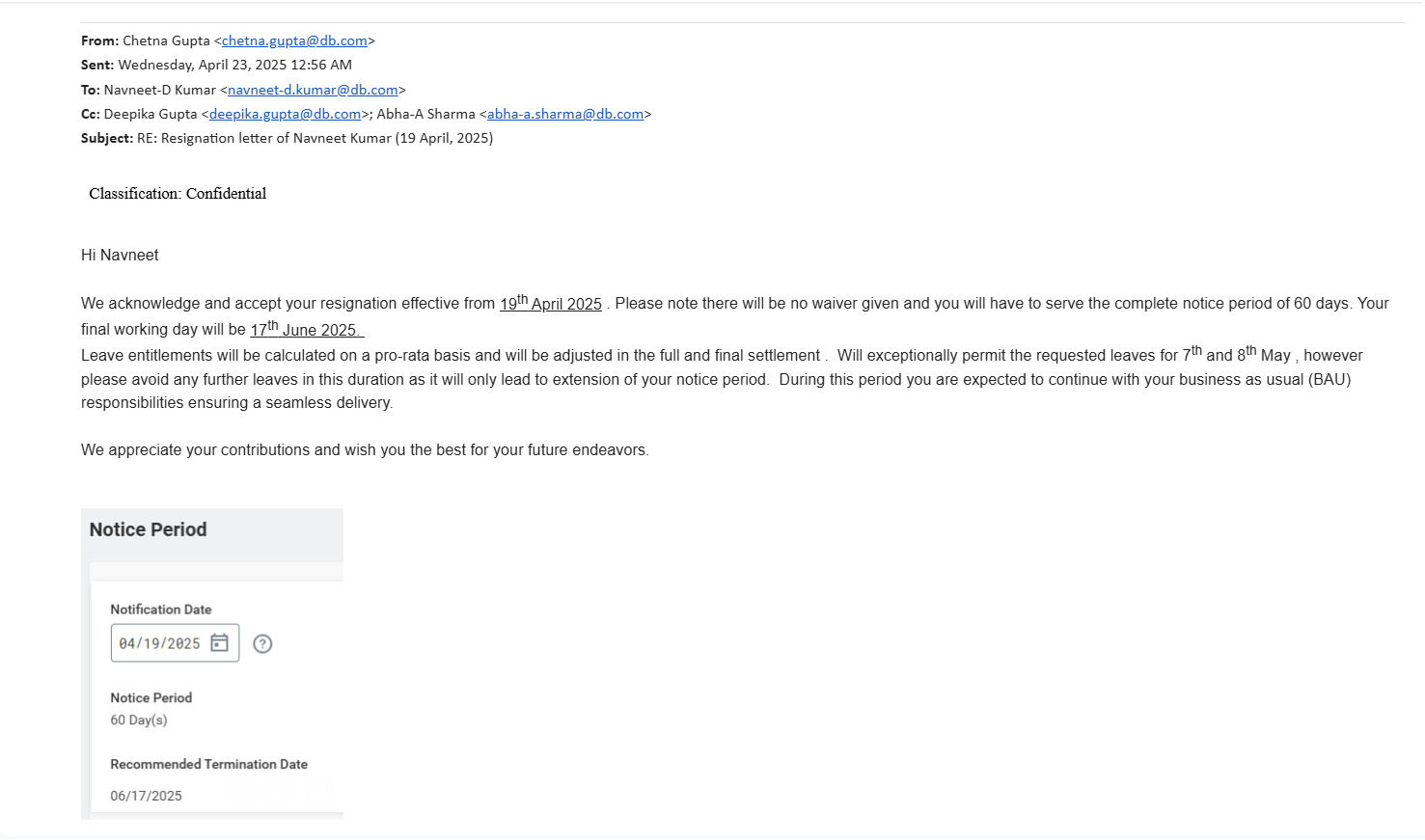Click the underlined 17th June 2025 date
This screenshot has height=840, width=1425.
coord(305,330)
